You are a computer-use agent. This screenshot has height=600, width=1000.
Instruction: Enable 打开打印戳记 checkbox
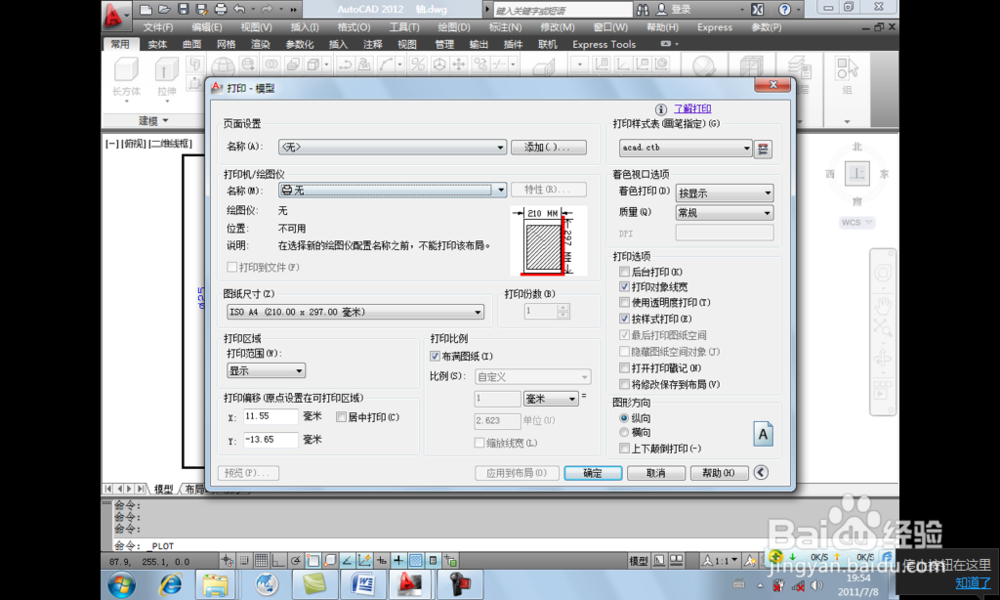coord(624,368)
